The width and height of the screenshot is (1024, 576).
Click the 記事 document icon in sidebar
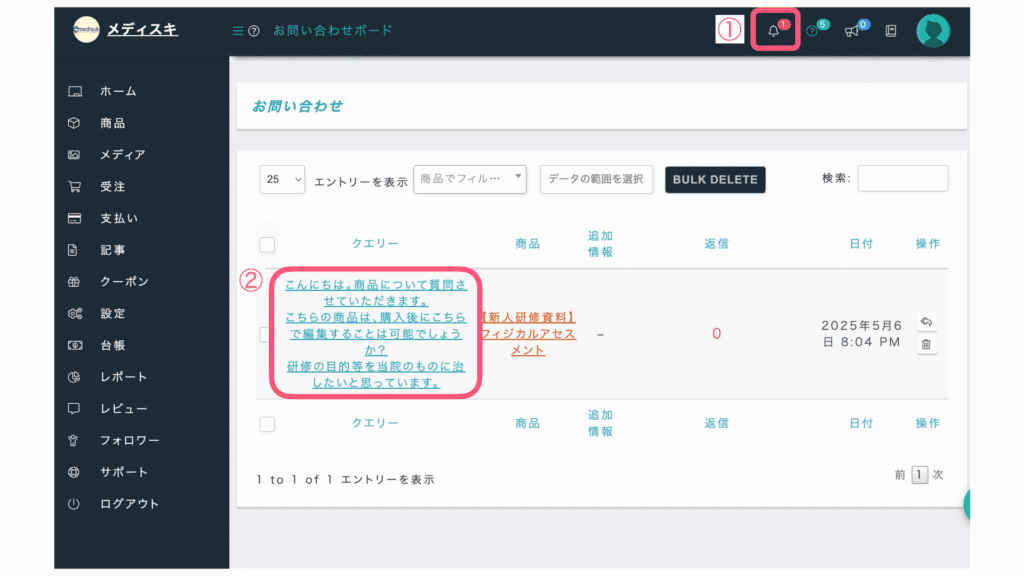pos(73,250)
